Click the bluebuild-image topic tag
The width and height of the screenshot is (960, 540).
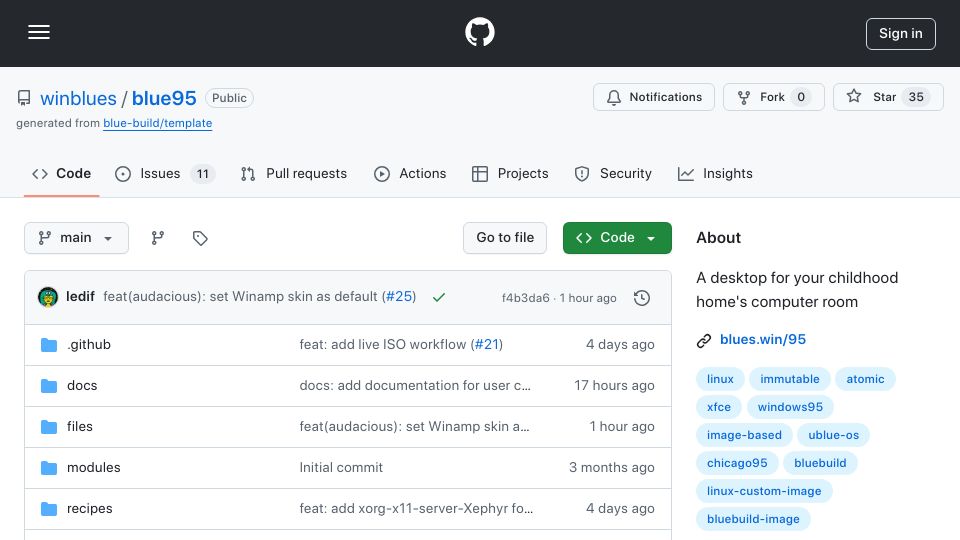coord(753,519)
